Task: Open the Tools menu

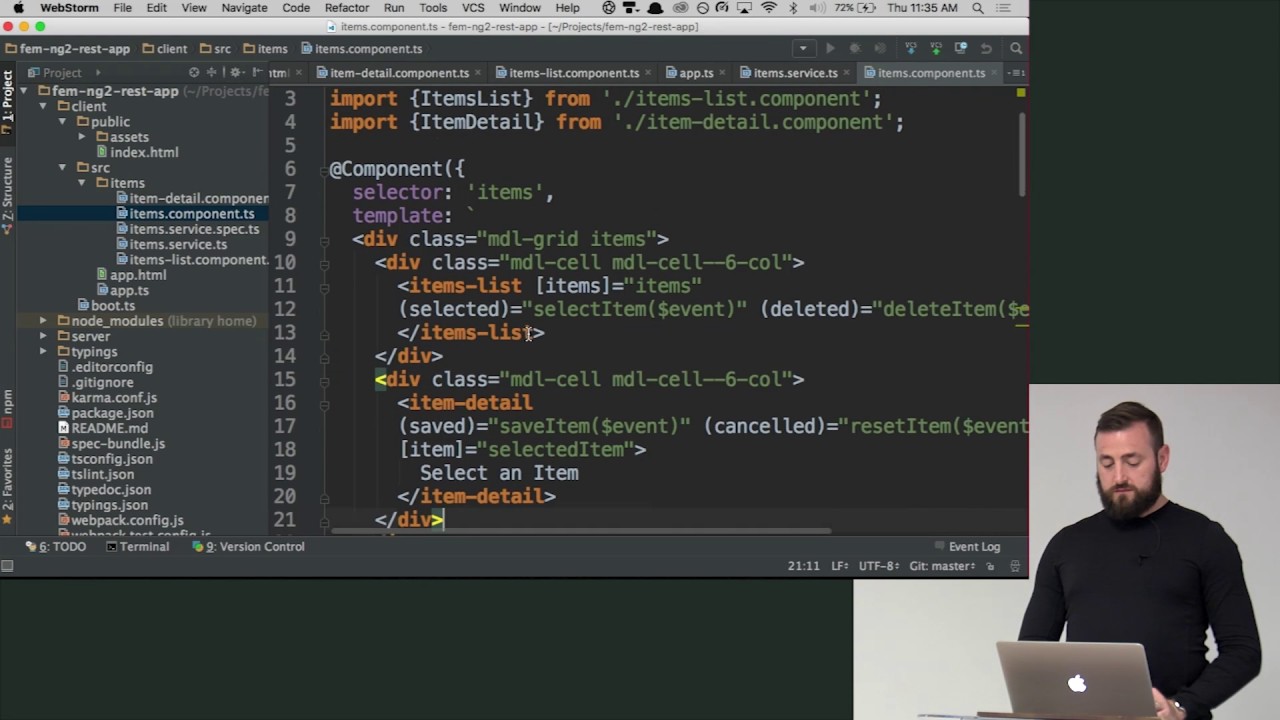Action: coord(433,8)
